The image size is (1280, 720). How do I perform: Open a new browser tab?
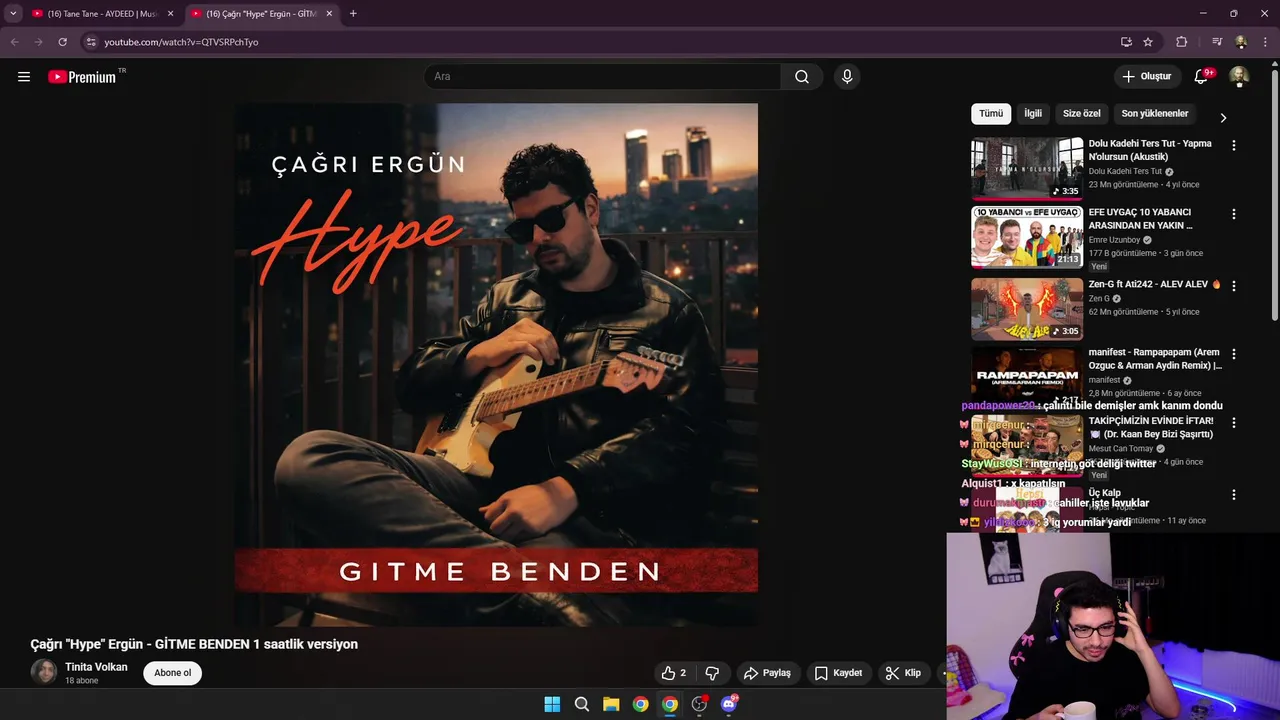click(x=353, y=14)
